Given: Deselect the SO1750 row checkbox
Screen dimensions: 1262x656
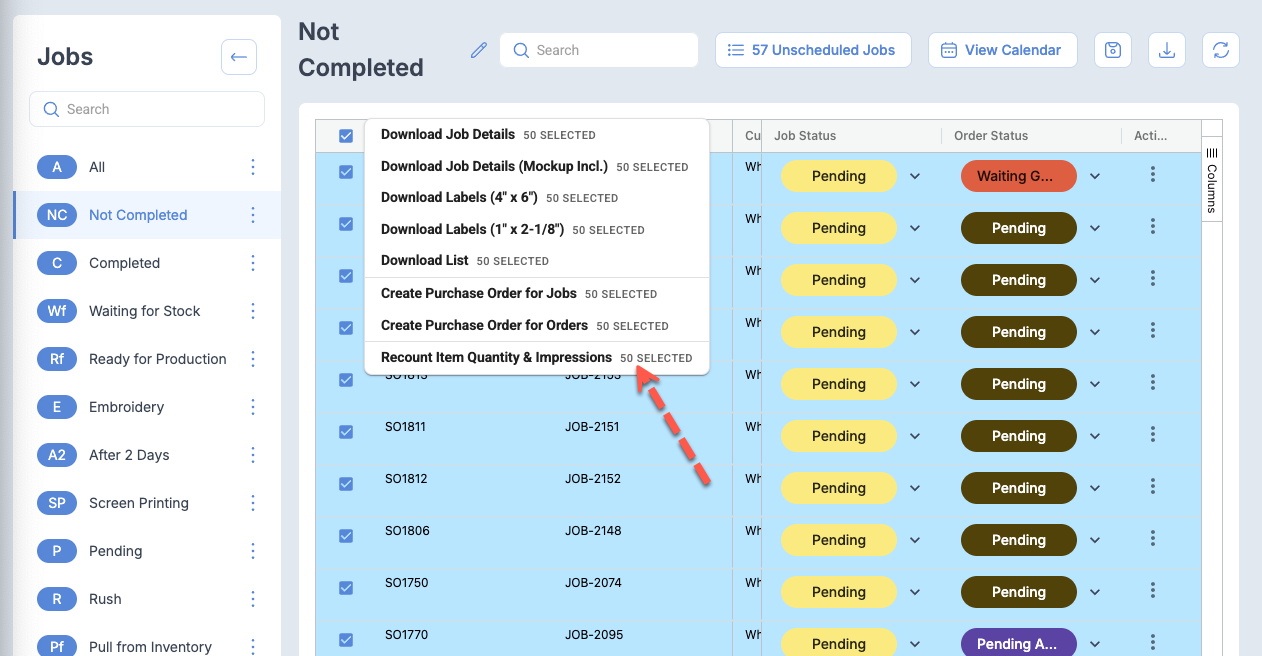Looking at the screenshot, I should click(346, 588).
